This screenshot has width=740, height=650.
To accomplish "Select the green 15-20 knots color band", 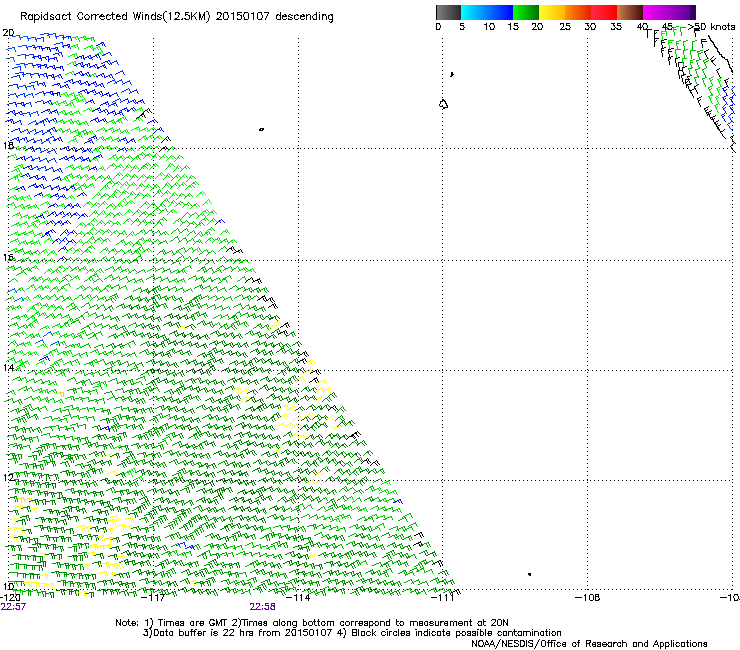I will (x=526, y=12).
